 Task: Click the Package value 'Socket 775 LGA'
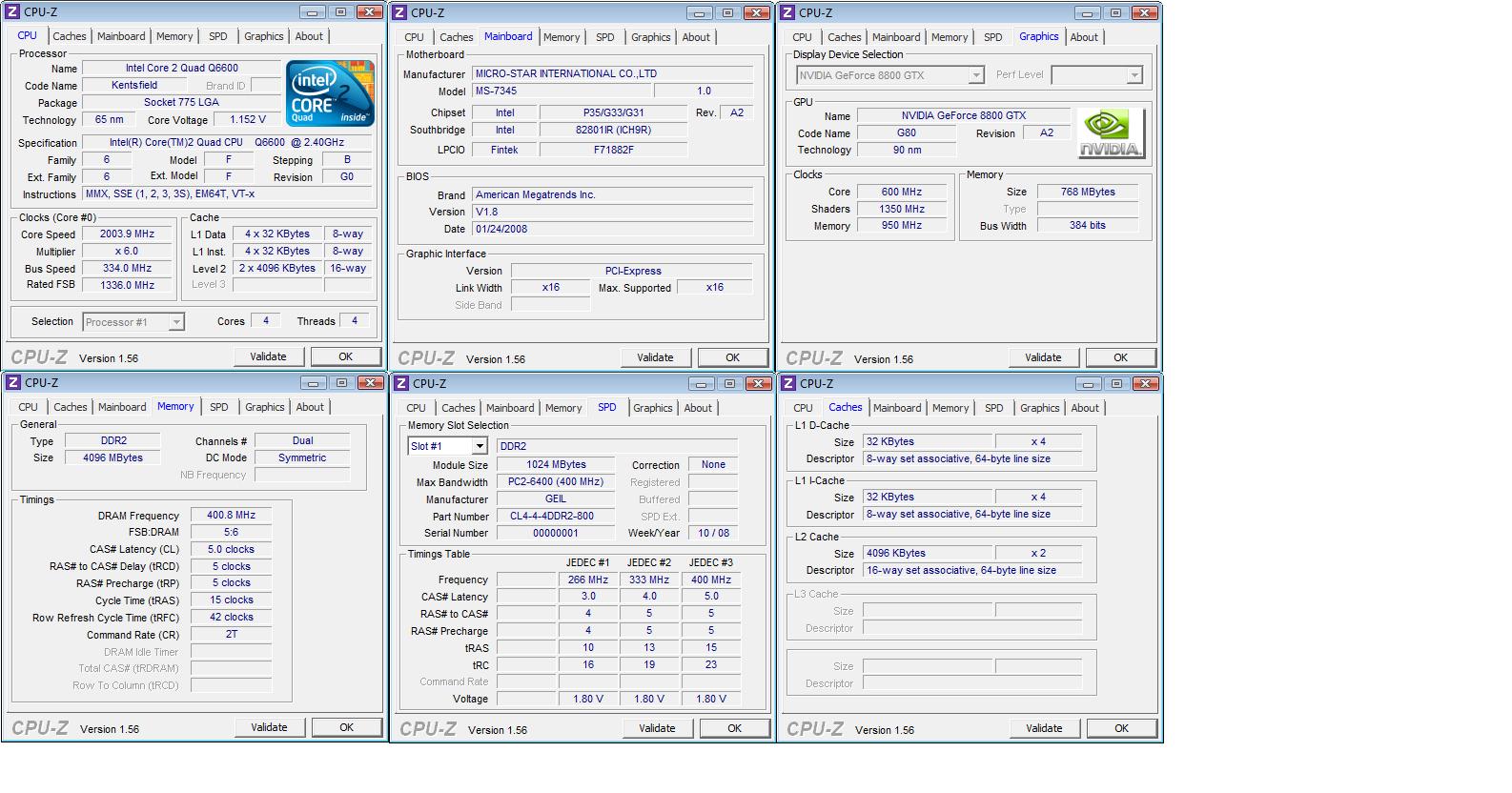pyautogui.click(x=182, y=102)
